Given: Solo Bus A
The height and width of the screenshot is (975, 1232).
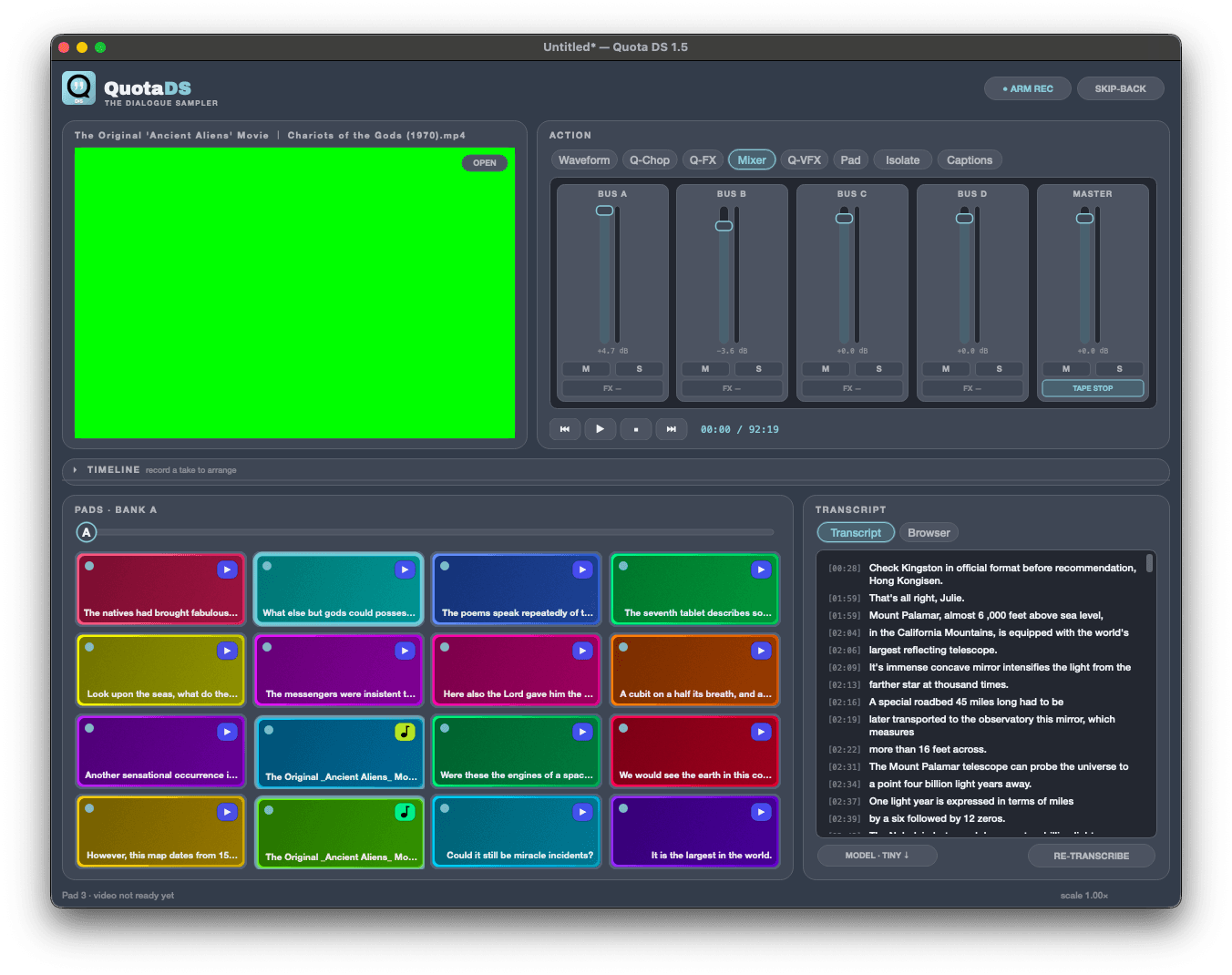Looking at the screenshot, I should point(640,369).
